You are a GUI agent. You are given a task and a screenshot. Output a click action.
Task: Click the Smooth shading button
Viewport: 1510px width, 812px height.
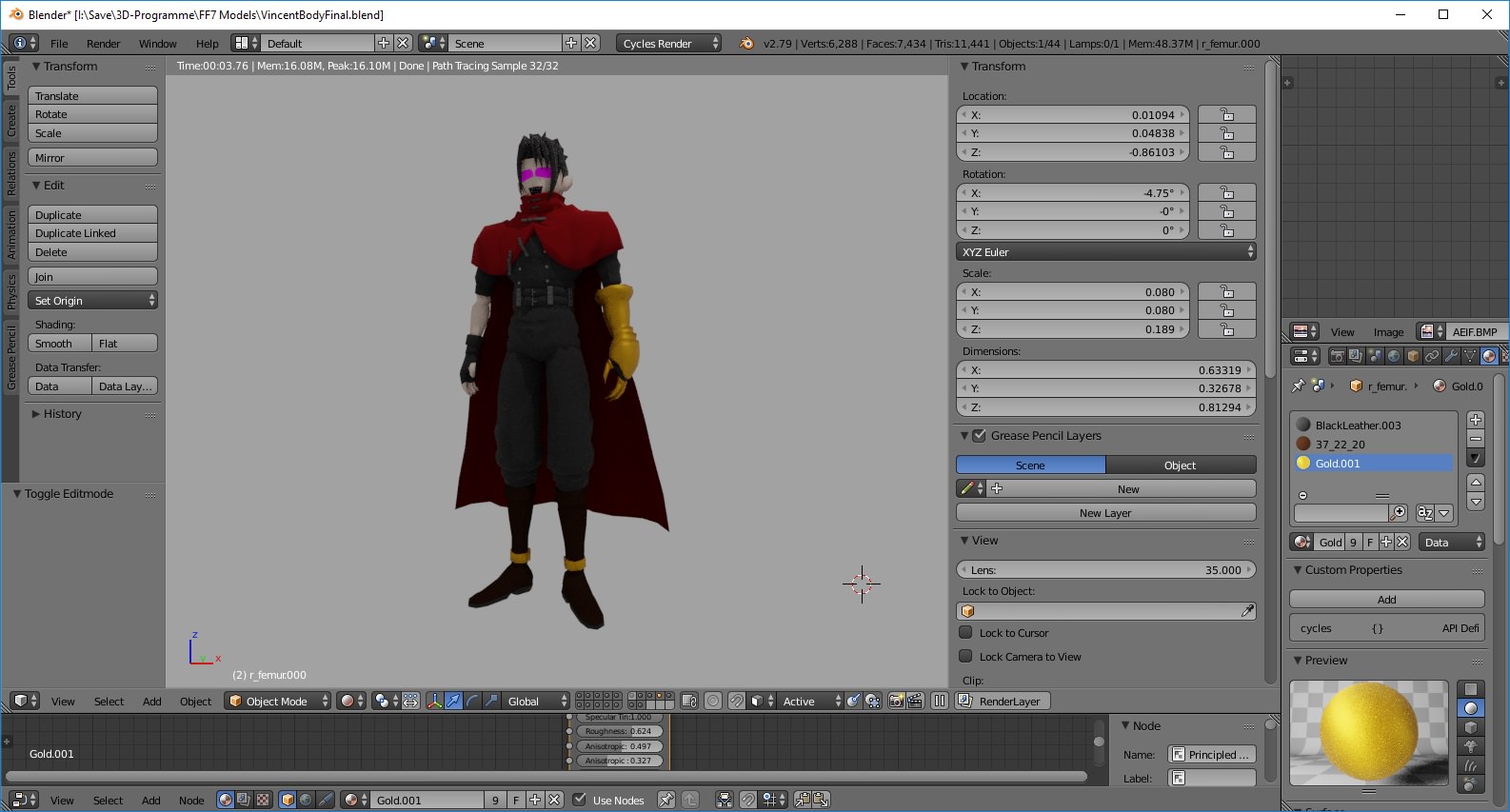pyautogui.click(x=60, y=344)
